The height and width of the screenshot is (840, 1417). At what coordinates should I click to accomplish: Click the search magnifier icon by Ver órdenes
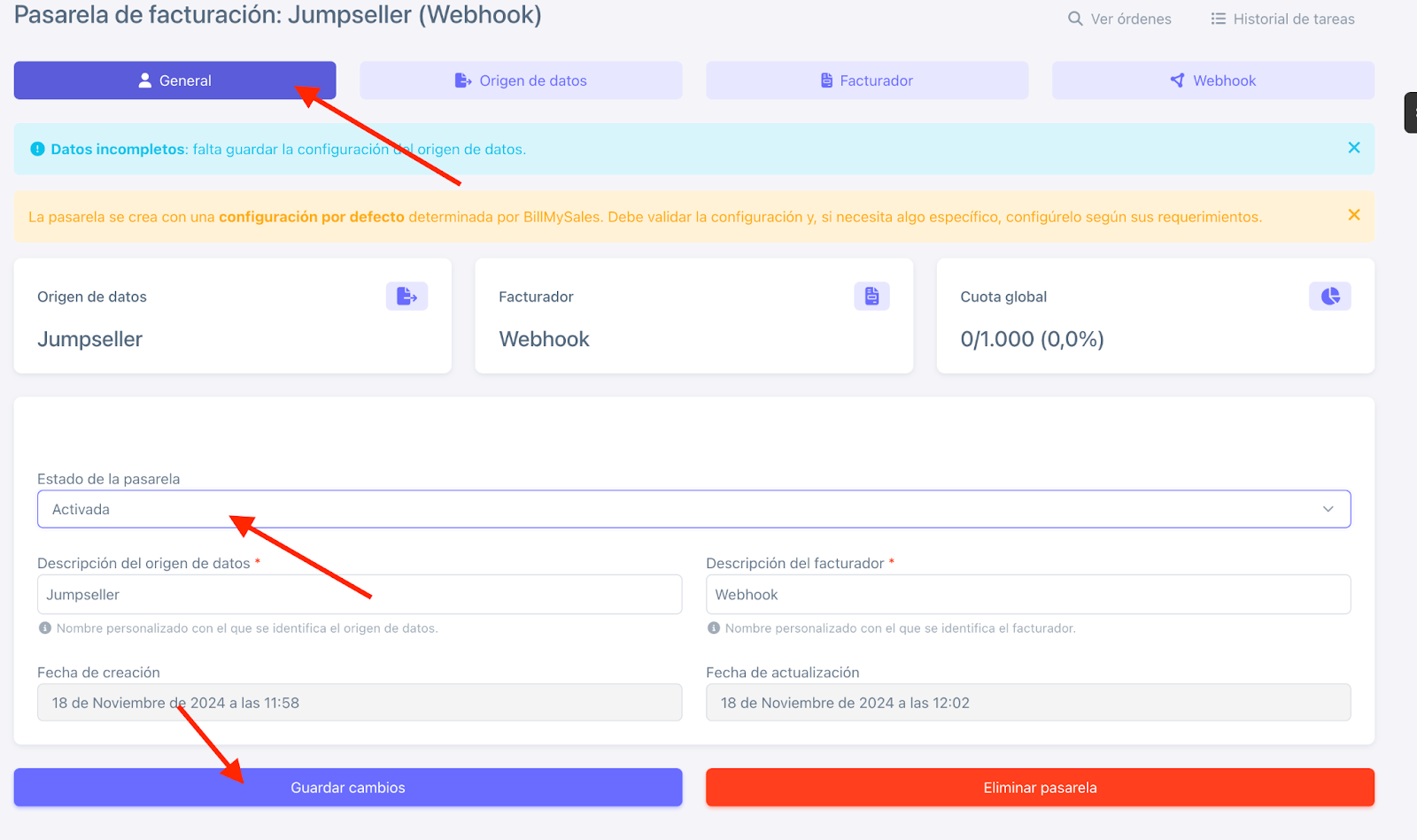pyautogui.click(x=1075, y=19)
